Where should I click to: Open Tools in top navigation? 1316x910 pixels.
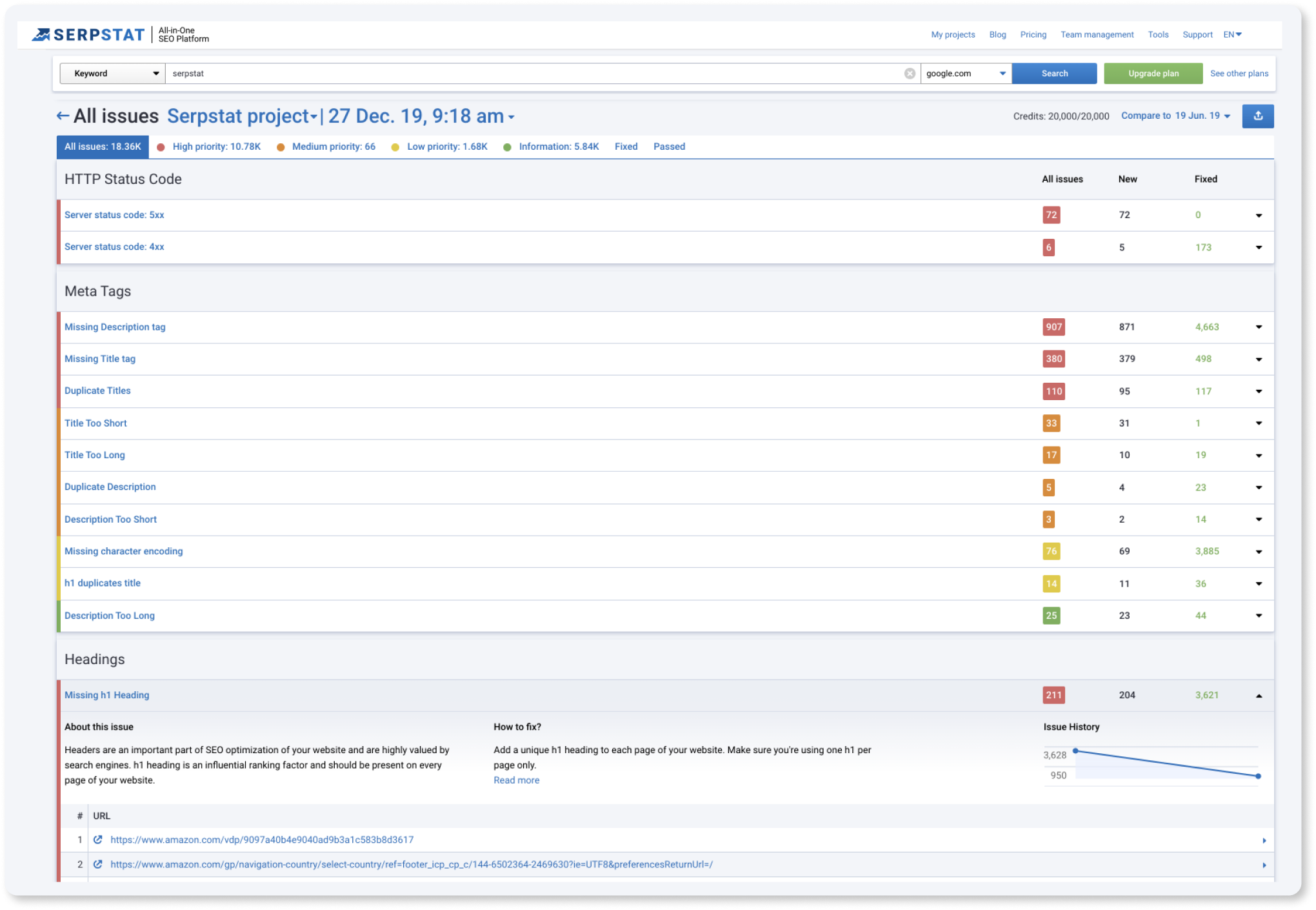[1158, 35]
